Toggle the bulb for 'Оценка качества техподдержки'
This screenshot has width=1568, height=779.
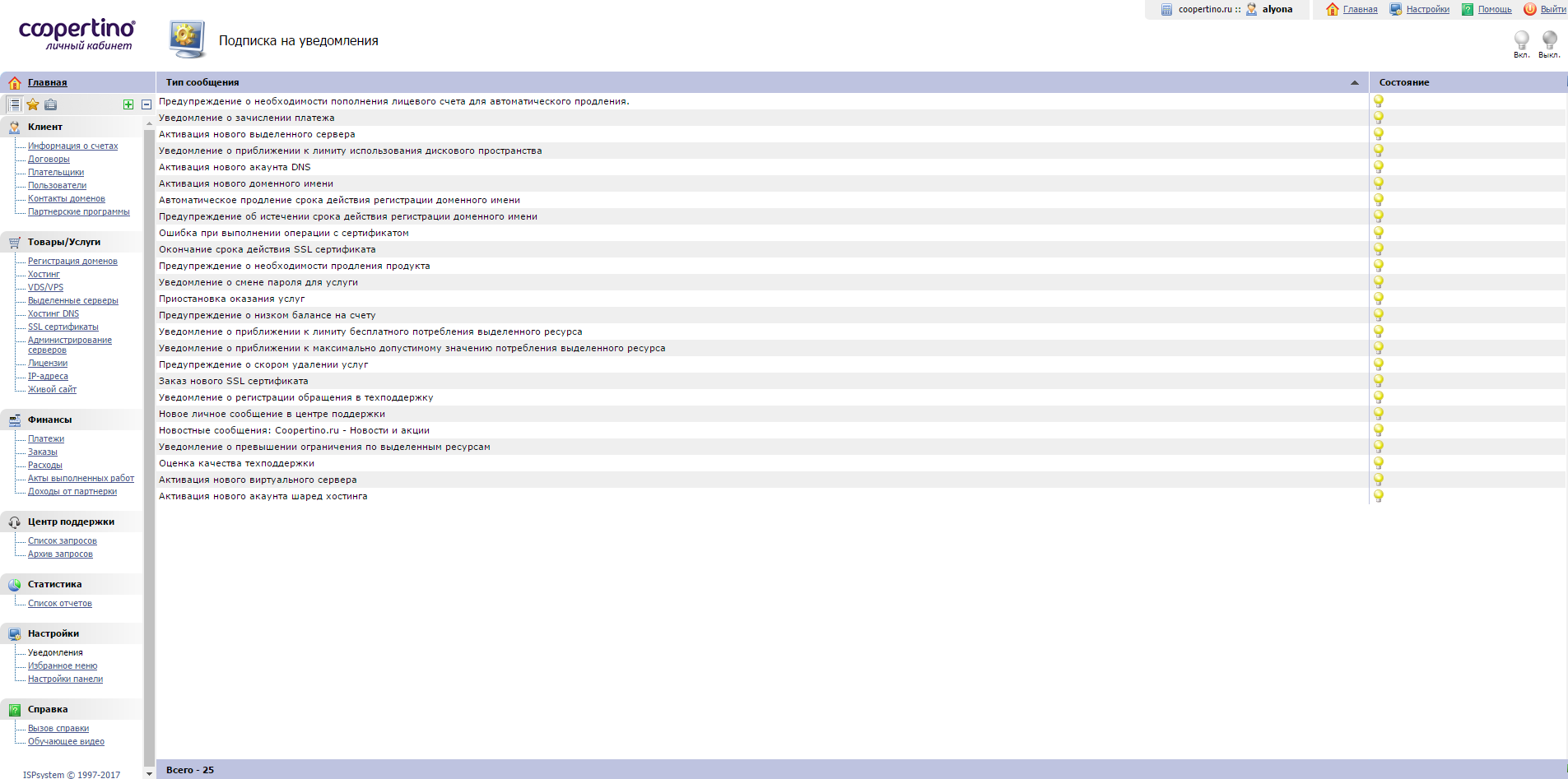(x=1379, y=463)
